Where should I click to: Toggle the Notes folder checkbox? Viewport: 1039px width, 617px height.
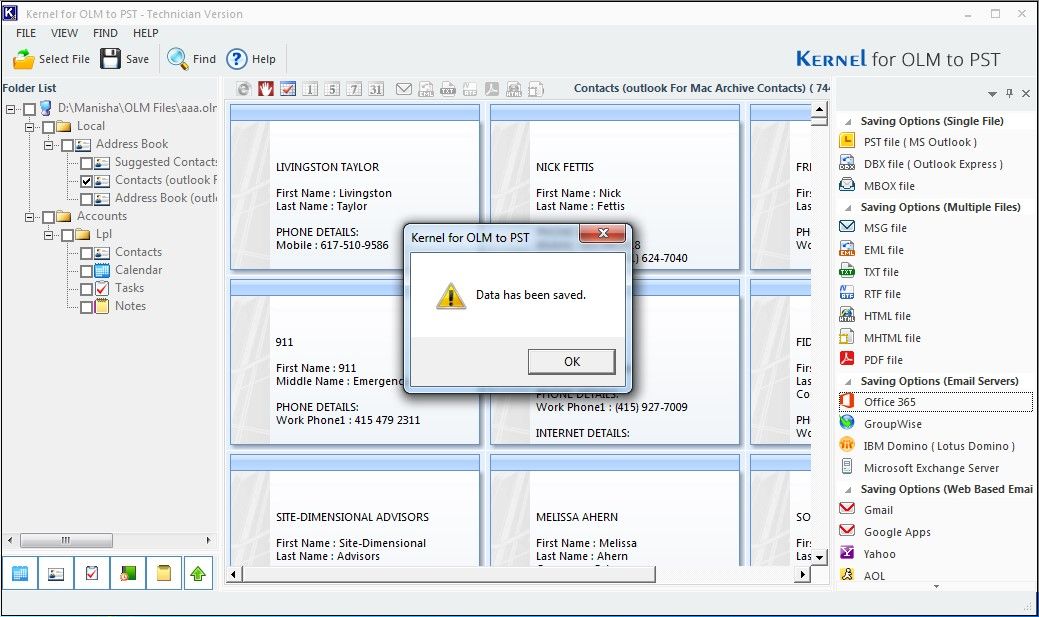86,306
